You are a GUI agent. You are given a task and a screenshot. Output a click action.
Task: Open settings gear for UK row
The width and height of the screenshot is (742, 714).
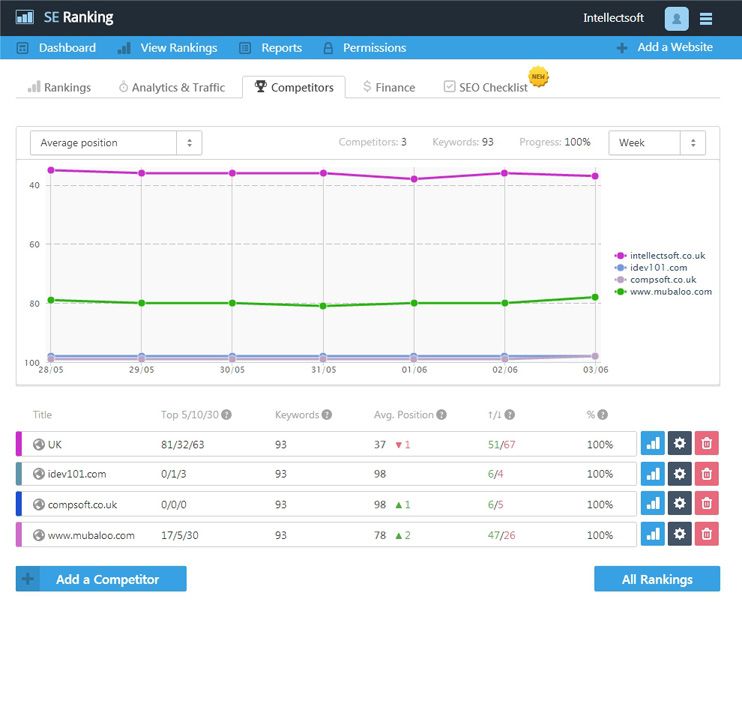click(680, 443)
